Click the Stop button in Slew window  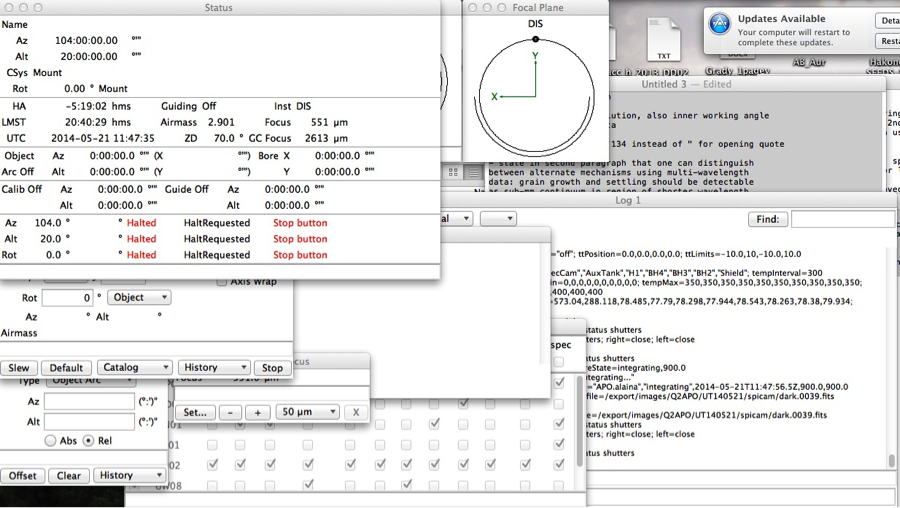click(272, 368)
